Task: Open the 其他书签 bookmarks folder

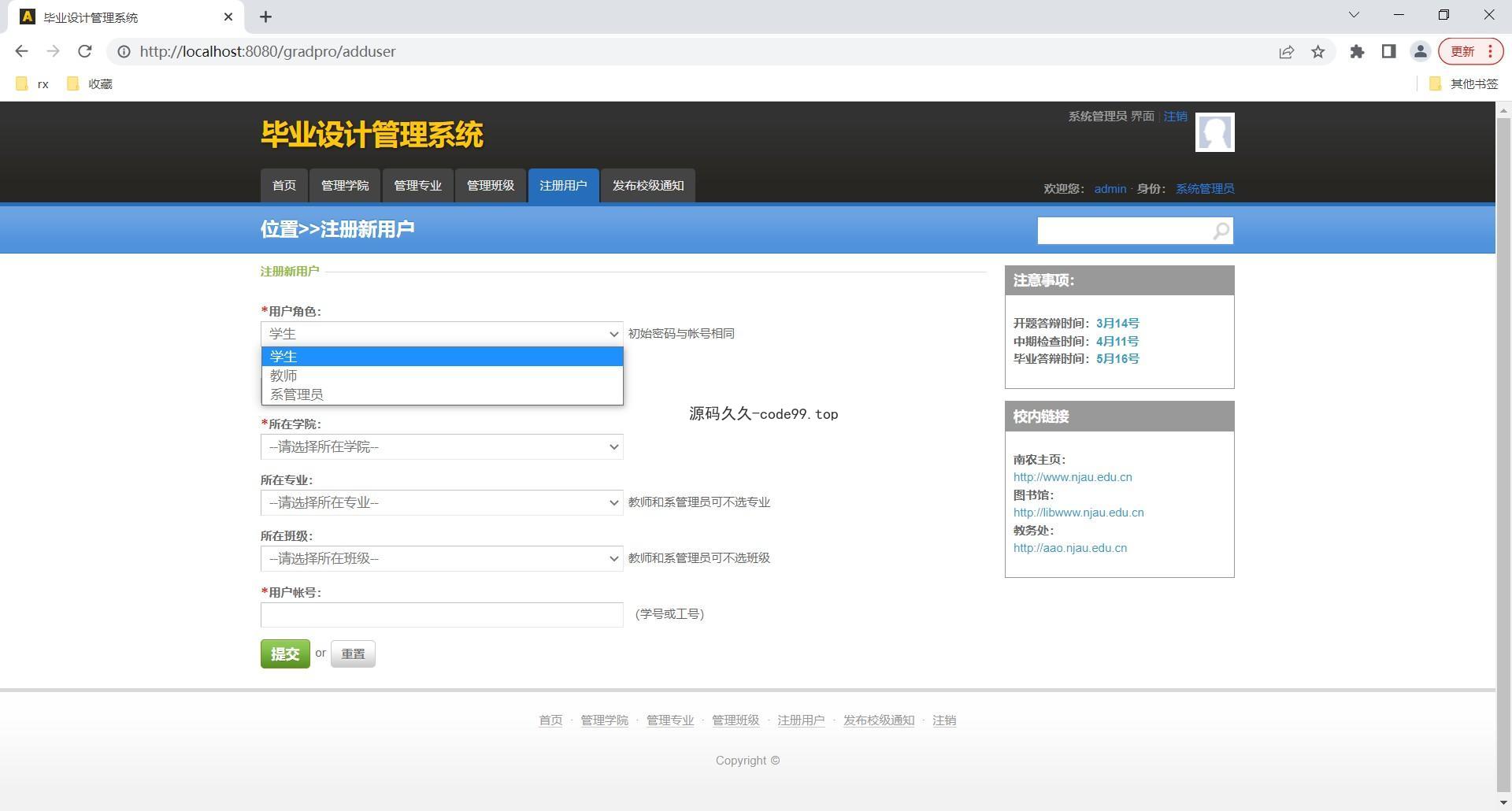Action: [x=1463, y=83]
